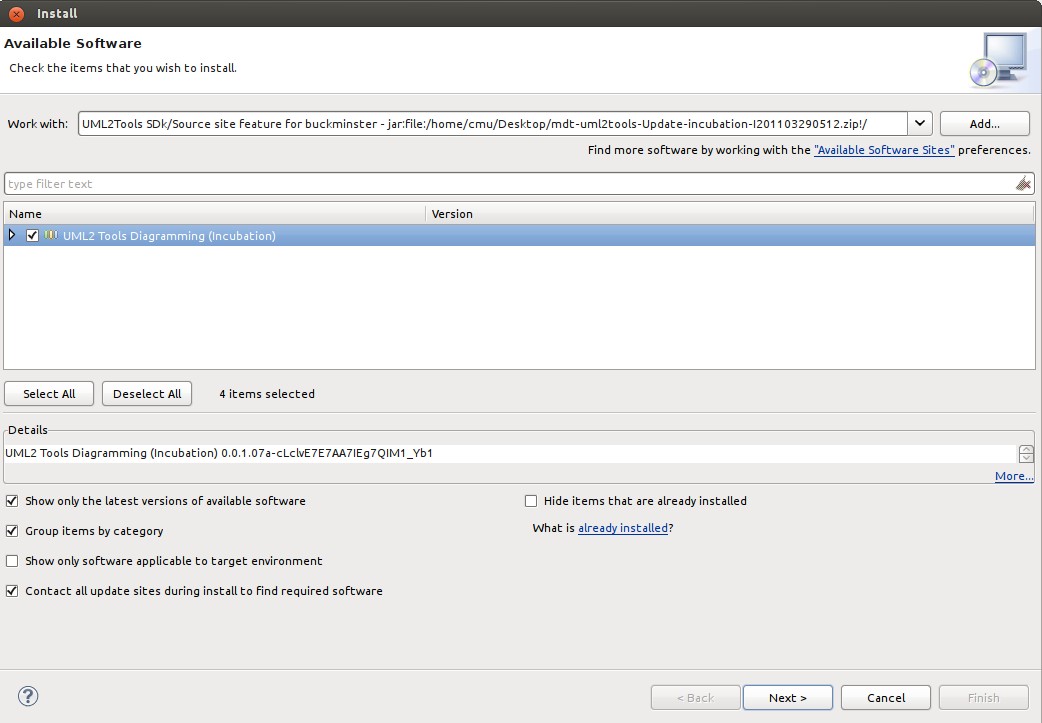This screenshot has width=1042, height=723.
Task: Uncheck Contact all update sites option
Action: click(12, 591)
